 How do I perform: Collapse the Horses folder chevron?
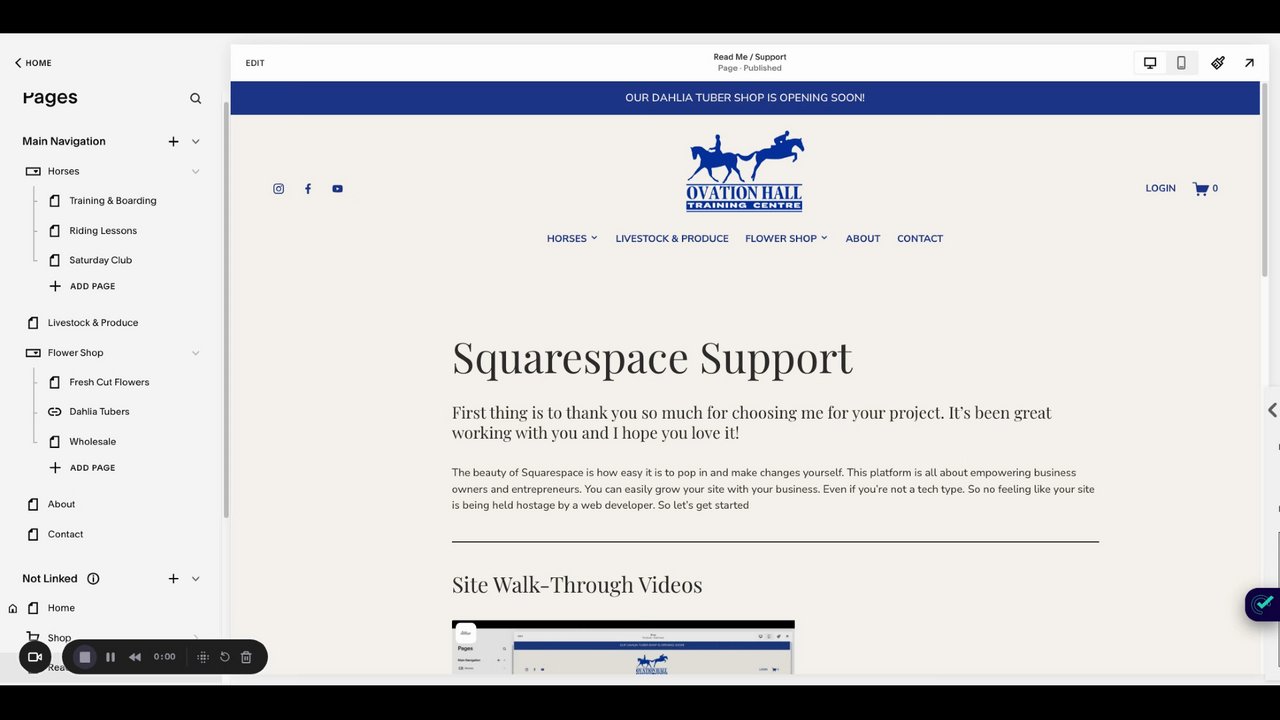196,171
